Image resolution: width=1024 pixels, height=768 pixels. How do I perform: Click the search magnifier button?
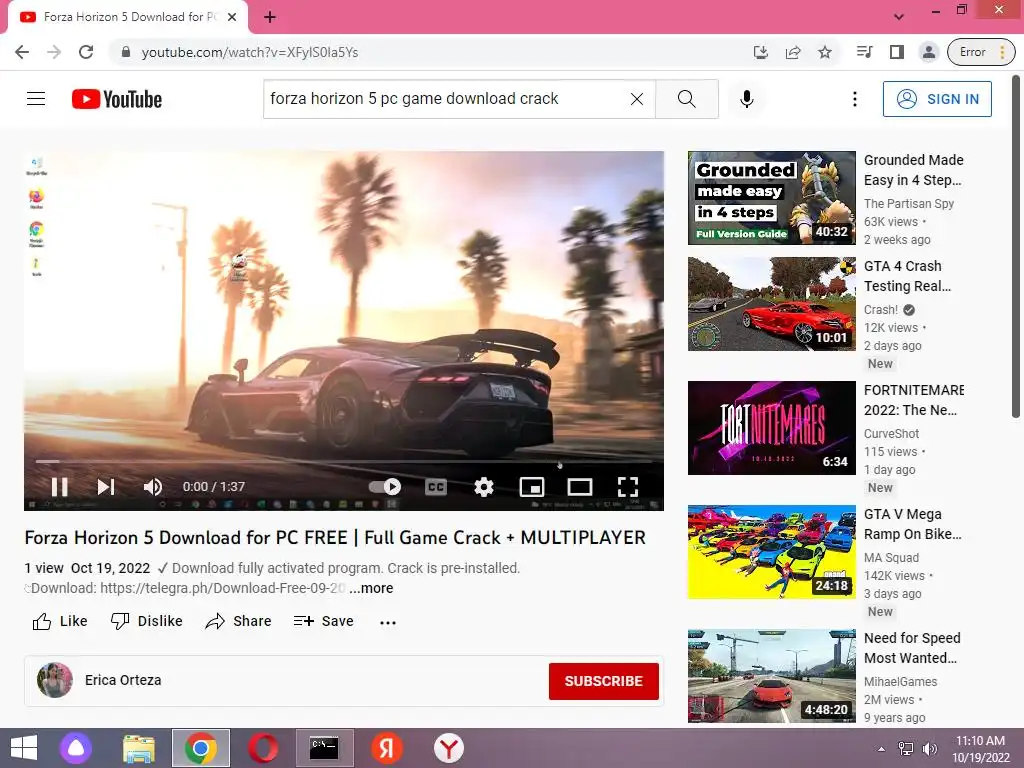(x=686, y=99)
